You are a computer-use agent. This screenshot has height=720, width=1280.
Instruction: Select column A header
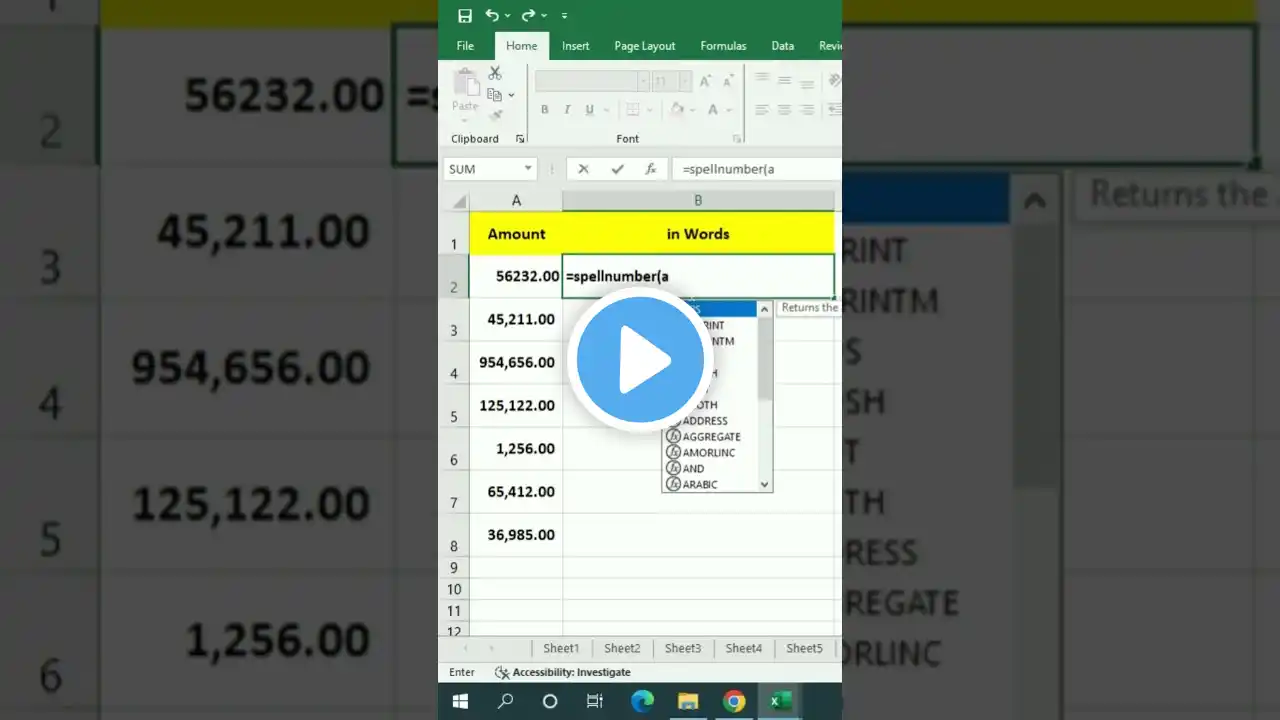click(516, 201)
